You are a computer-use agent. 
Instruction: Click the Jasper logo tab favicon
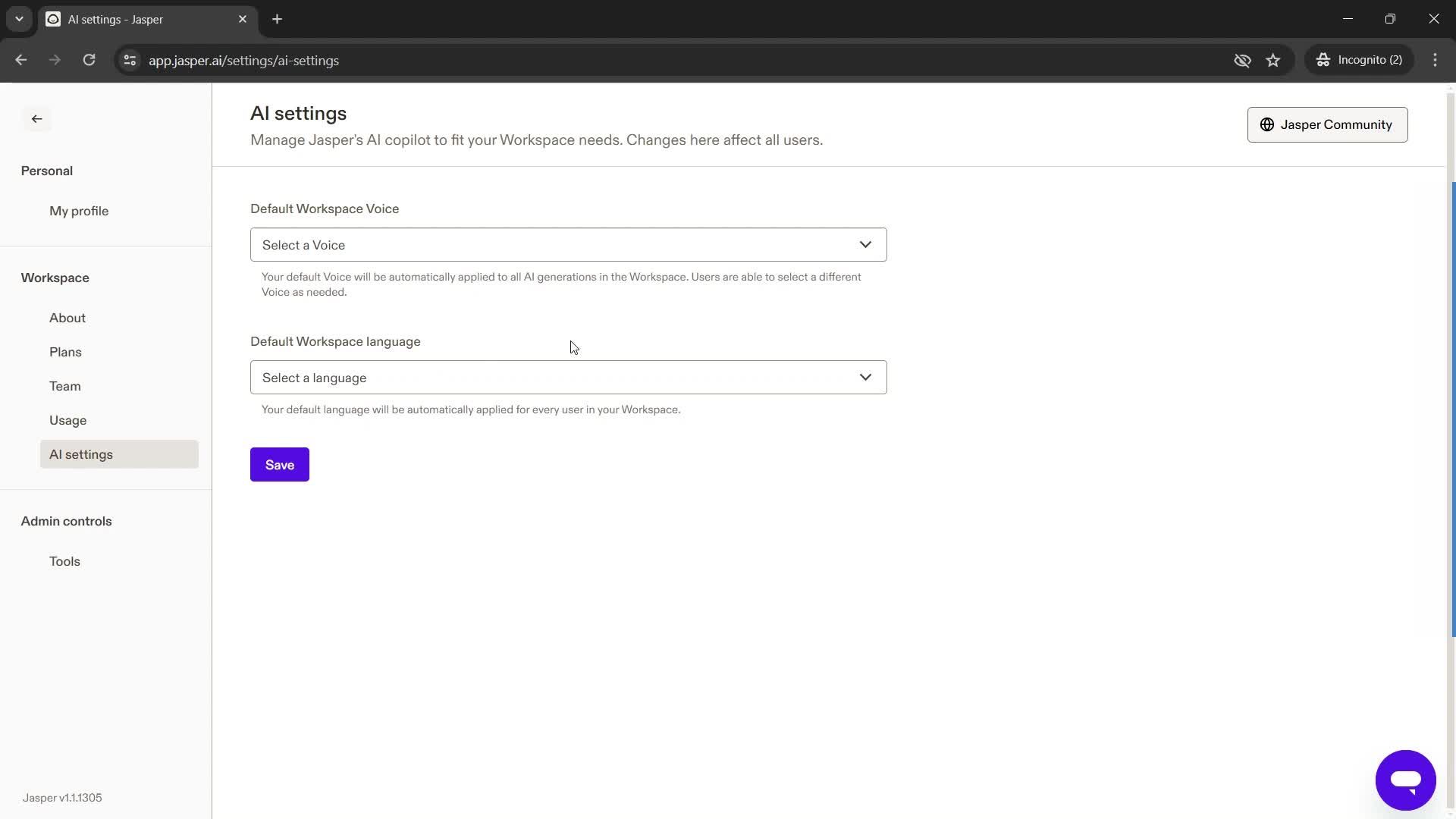pos(51,18)
